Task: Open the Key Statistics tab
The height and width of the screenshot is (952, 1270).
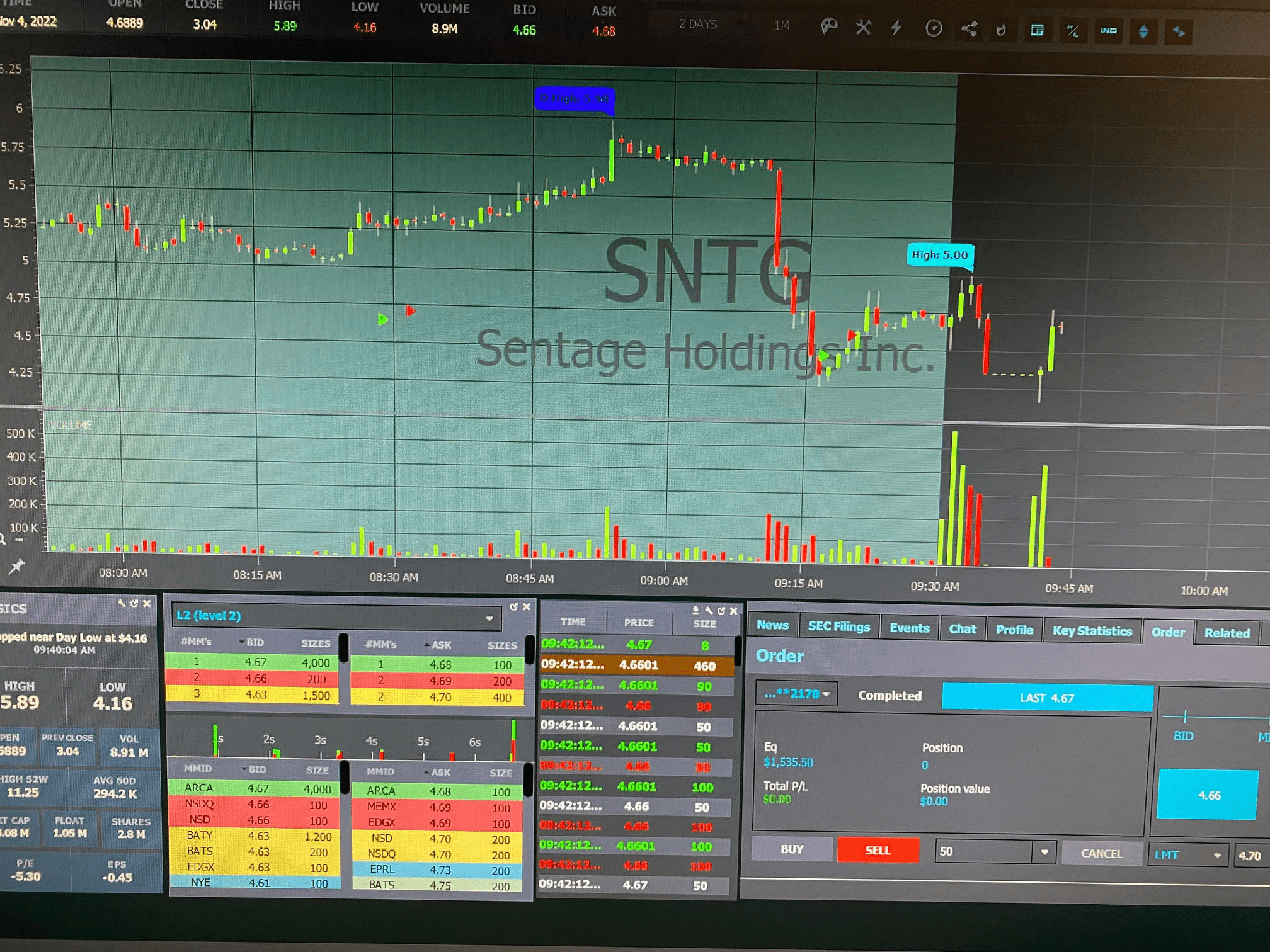Action: [x=1092, y=631]
